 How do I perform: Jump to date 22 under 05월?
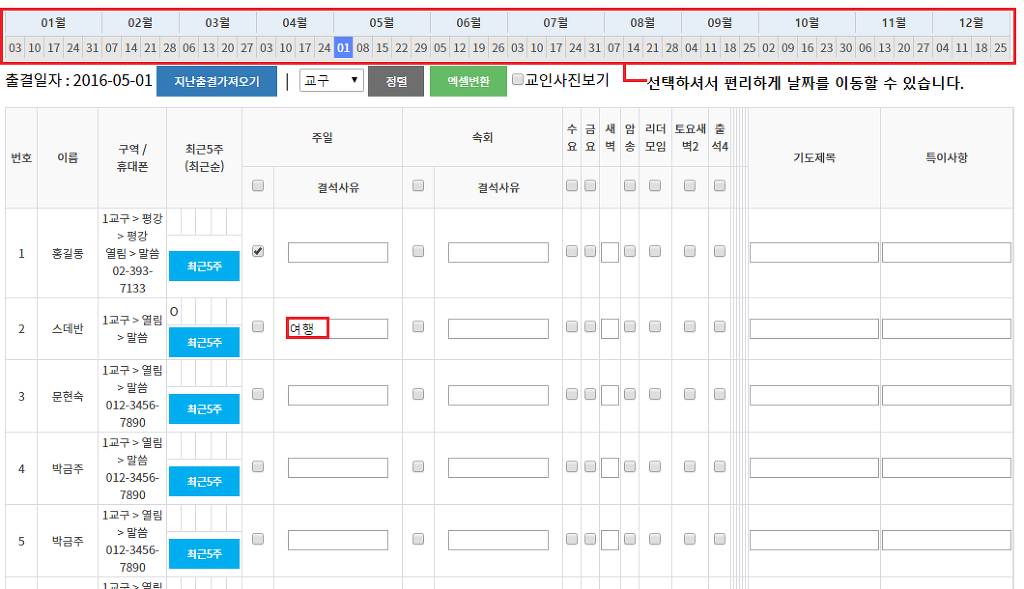coord(402,48)
